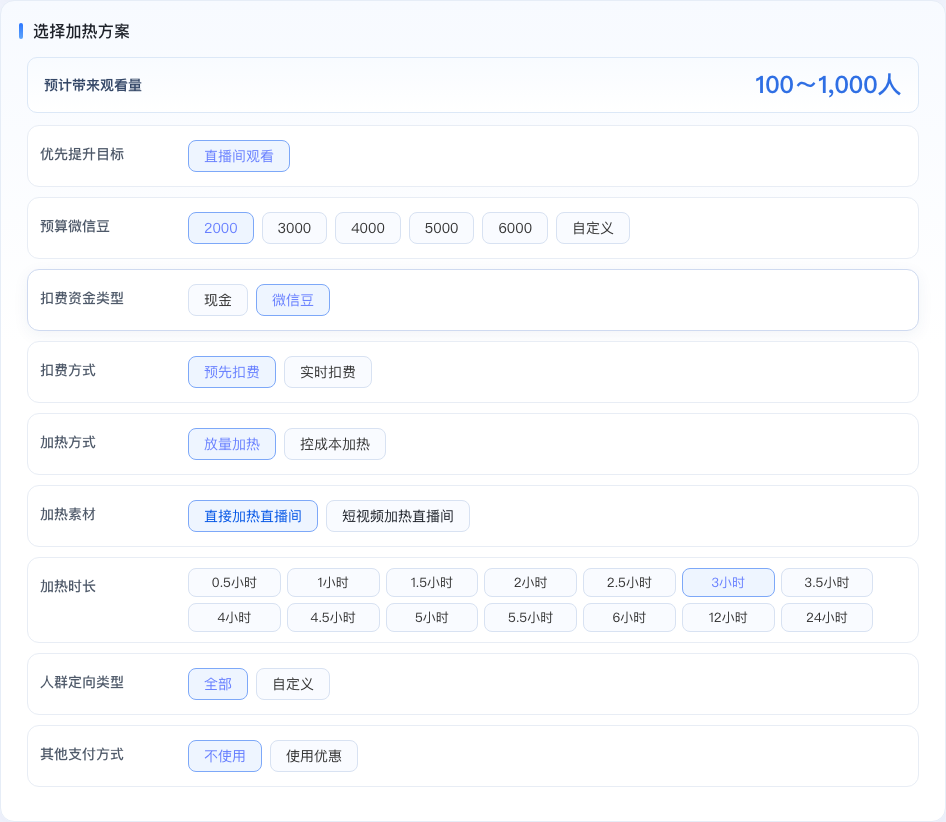Set heating duration to 5小时
The width and height of the screenshot is (946, 822).
[432, 617]
